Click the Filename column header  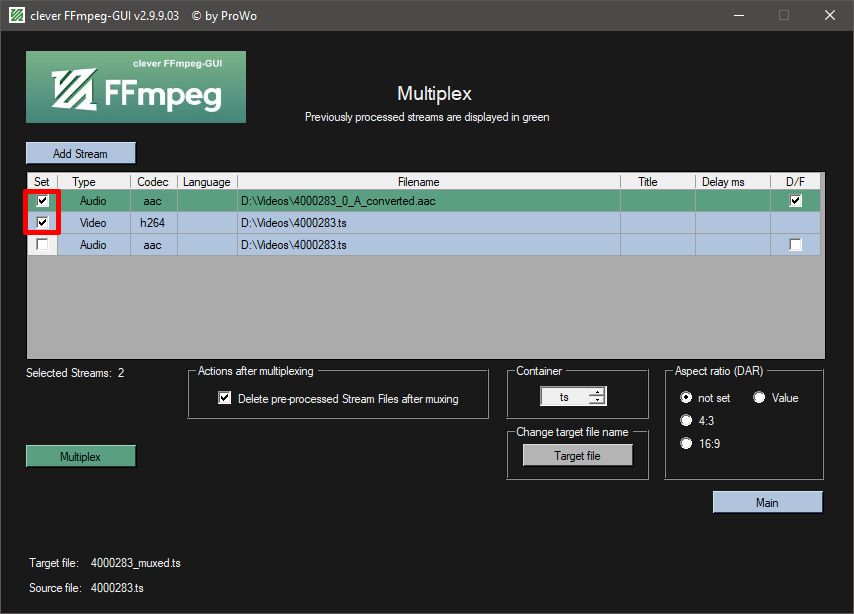pyautogui.click(x=429, y=181)
